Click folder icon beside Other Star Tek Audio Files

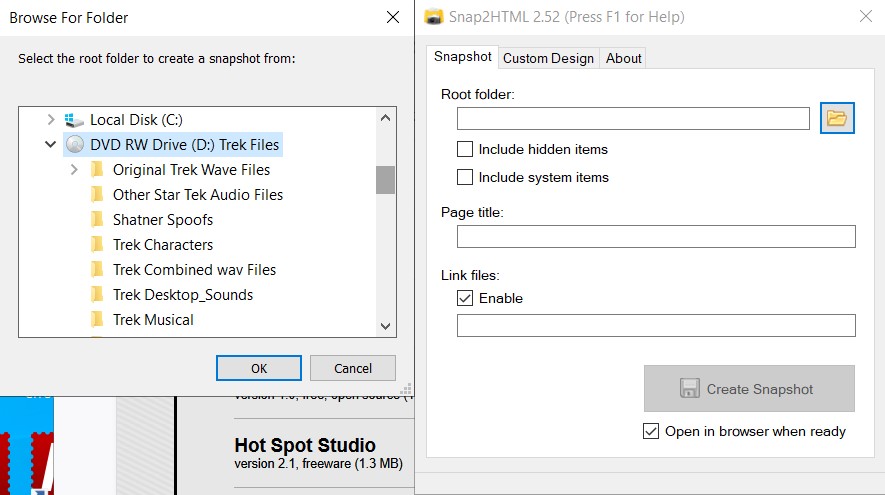point(97,195)
